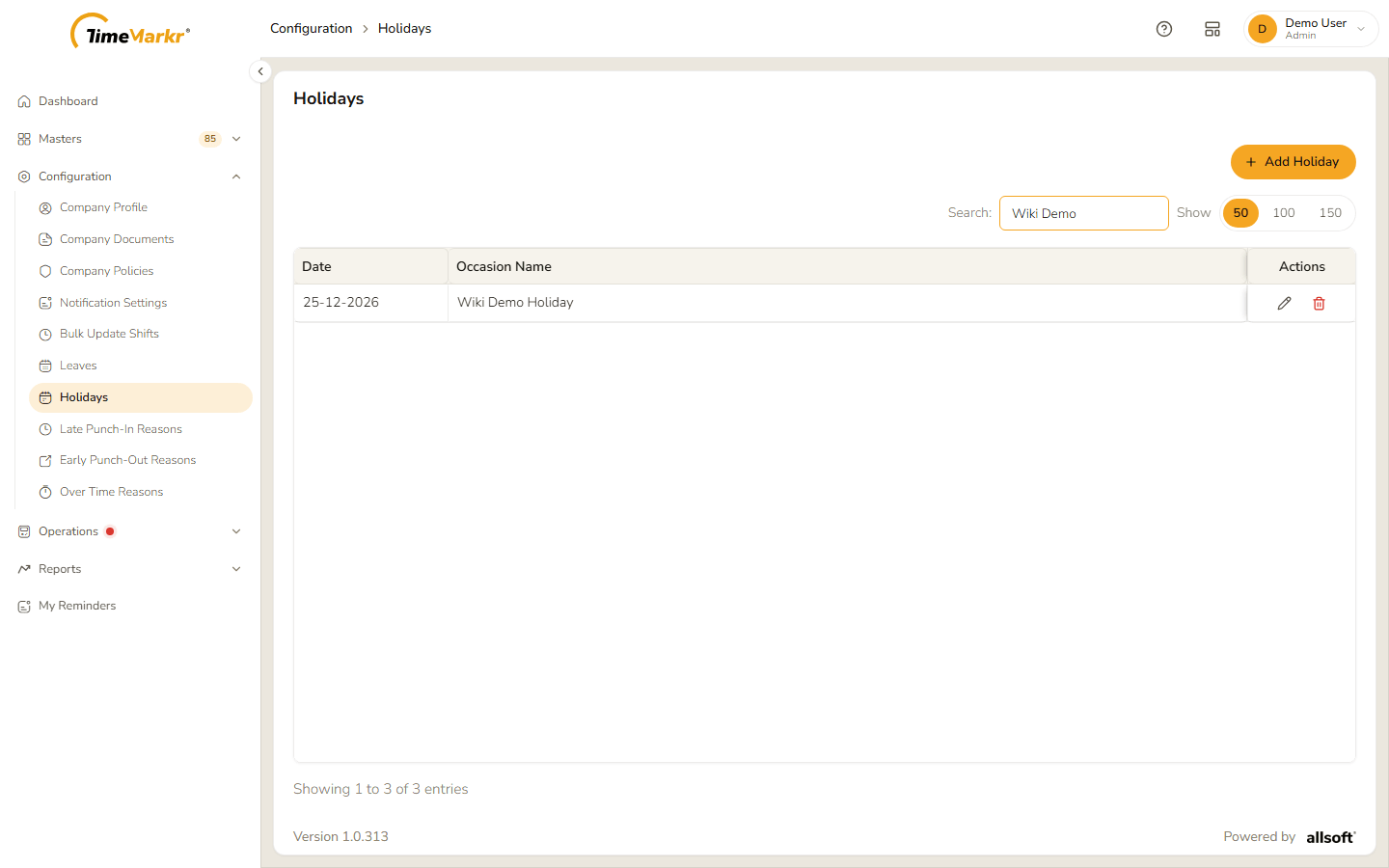
Task: Click the layout panel icon in header
Action: 1212,29
